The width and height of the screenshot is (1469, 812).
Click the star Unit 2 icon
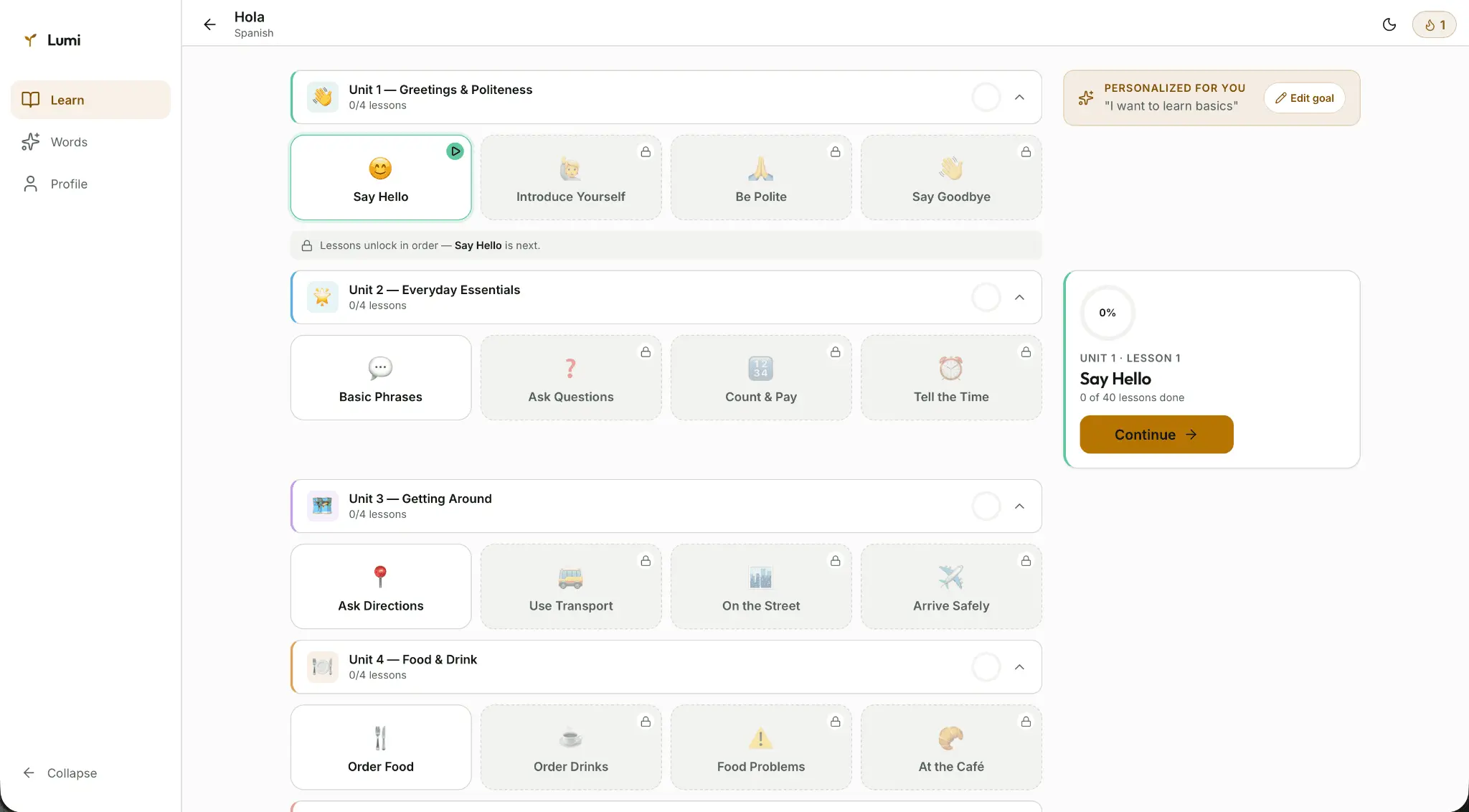(323, 297)
